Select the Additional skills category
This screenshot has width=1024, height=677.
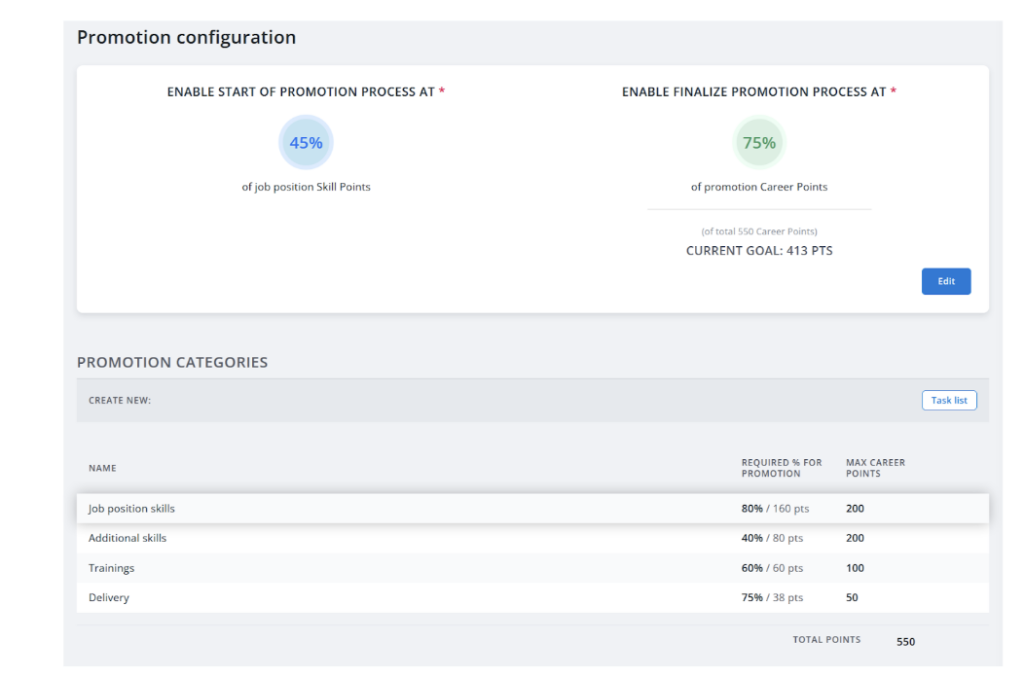[x=128, y=538]
